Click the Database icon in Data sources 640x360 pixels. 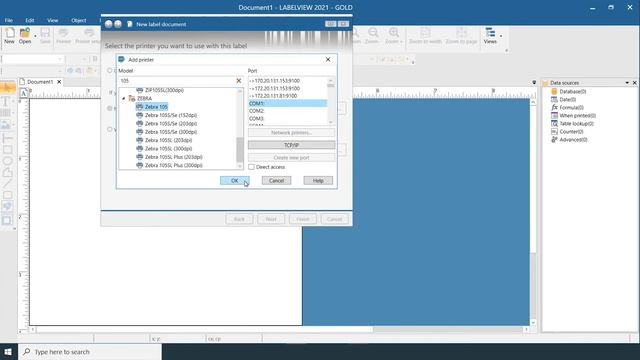click(x=554, y=91)
